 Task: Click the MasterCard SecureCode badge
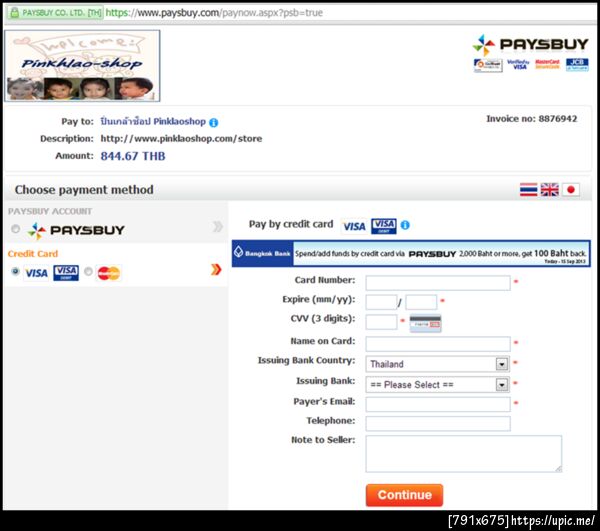[x=547, y=64]
